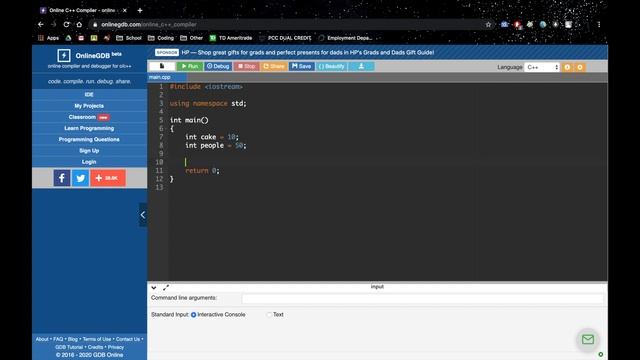Click the New File icon in toolbar
The height and width of the screenshot is (360, 640).
(x=162, y=66)
